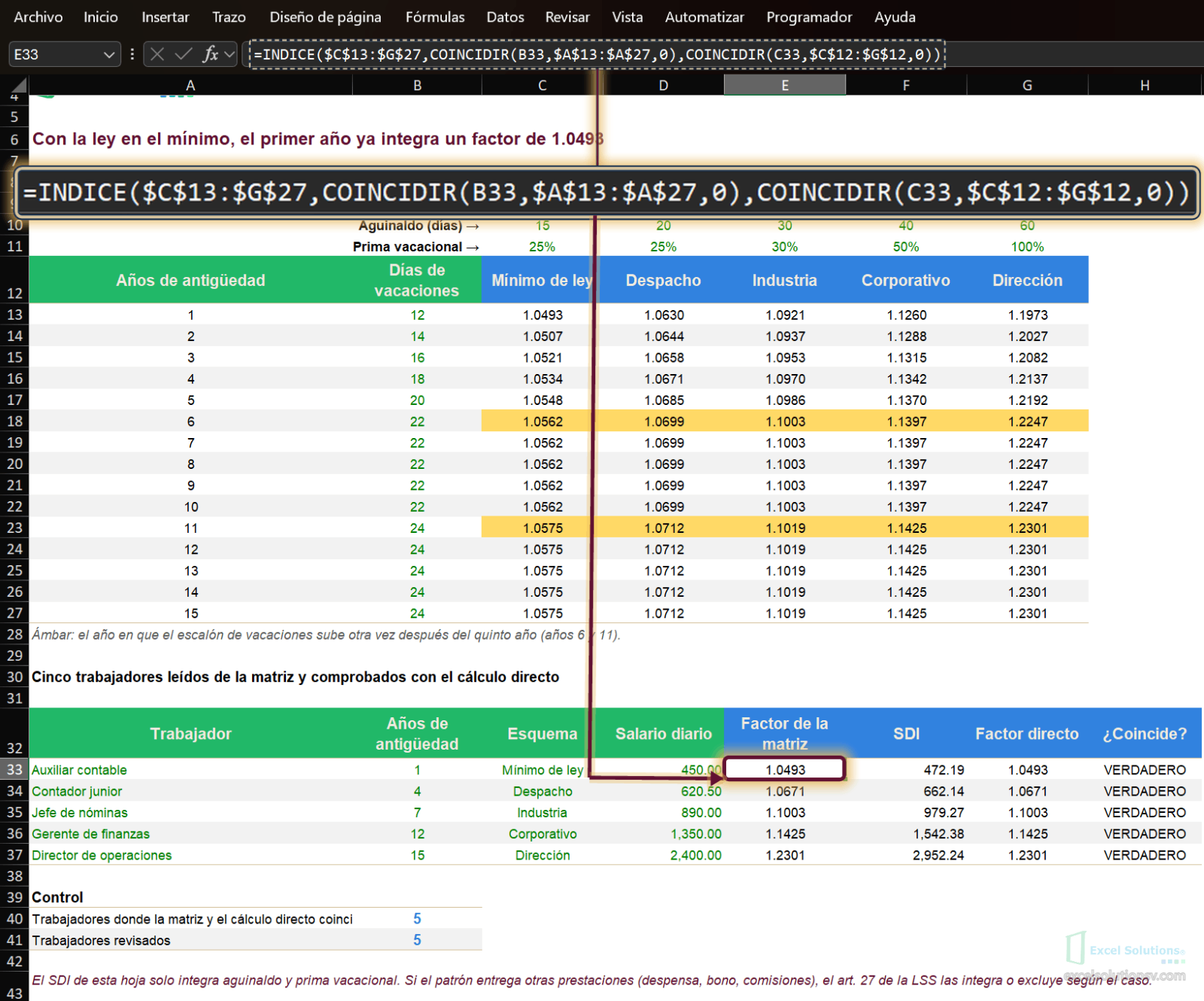Viewport: 1204px width, 1001px height.
Task: Switch to Diseño de página tab
Action: pyautogui.click(x=326, y=17)
